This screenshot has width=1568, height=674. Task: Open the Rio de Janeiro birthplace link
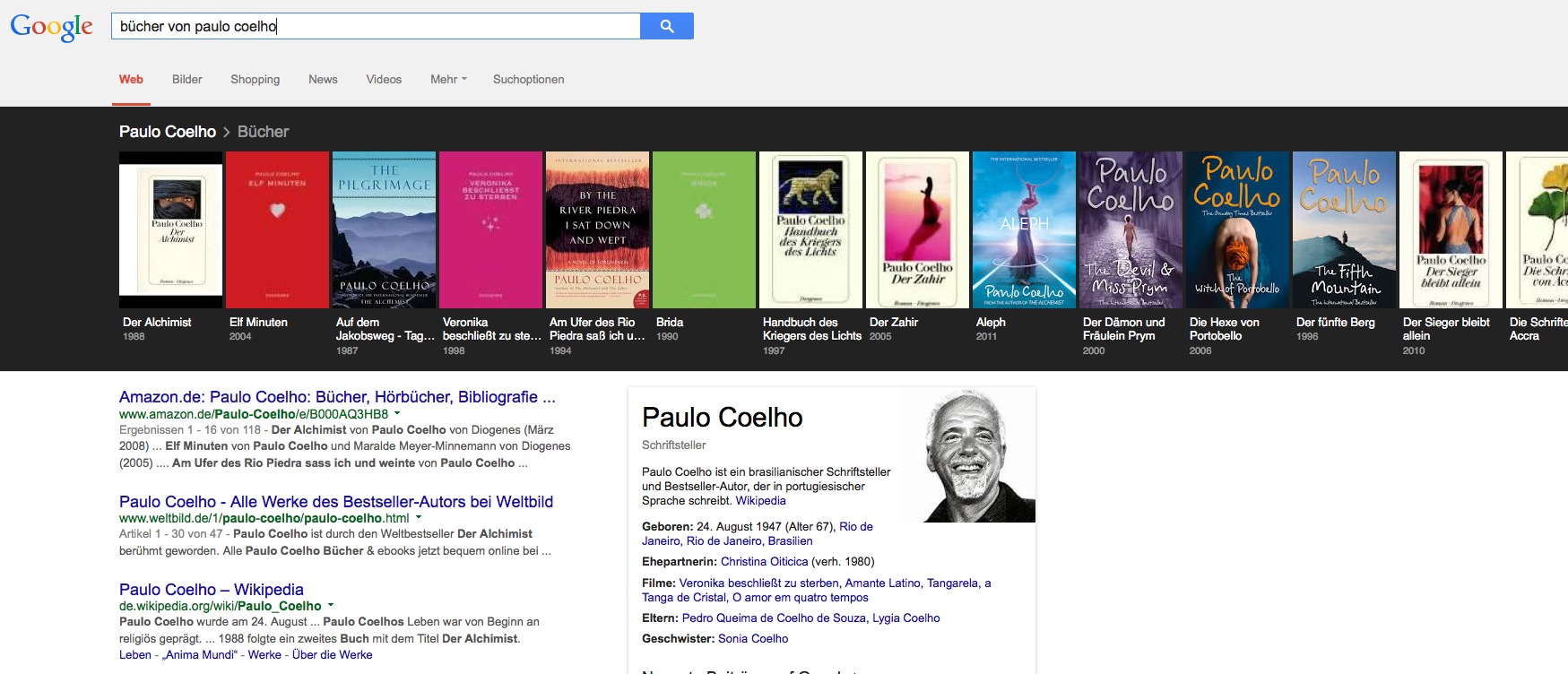(x=758, y=534)
